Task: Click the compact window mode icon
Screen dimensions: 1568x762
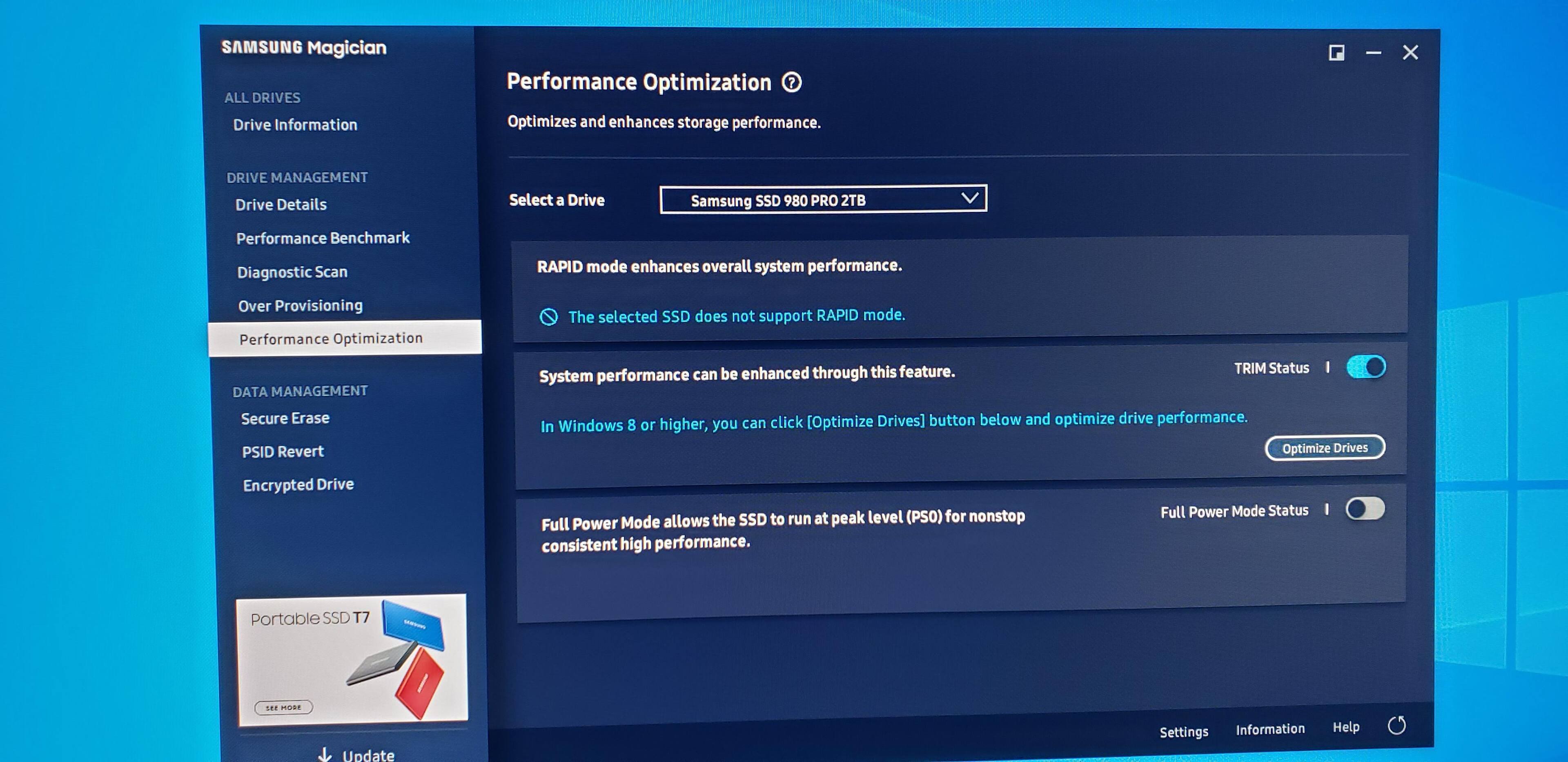Action: (1336, 53)
